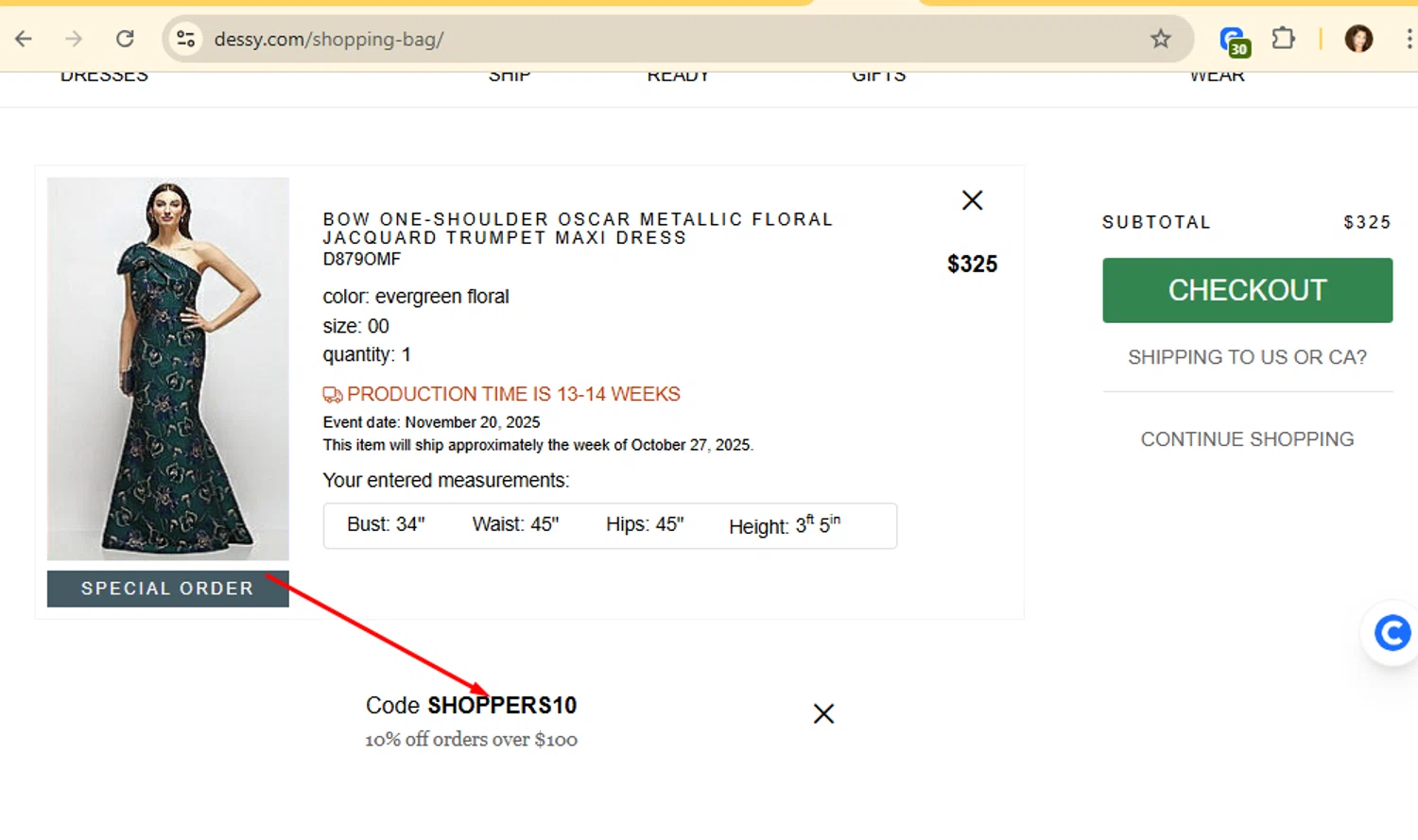Screen dimensions: 1418x840
Task: Open the coupon extension with the 30 badge
Action: pyautogui.click(x=1234, y=41)
